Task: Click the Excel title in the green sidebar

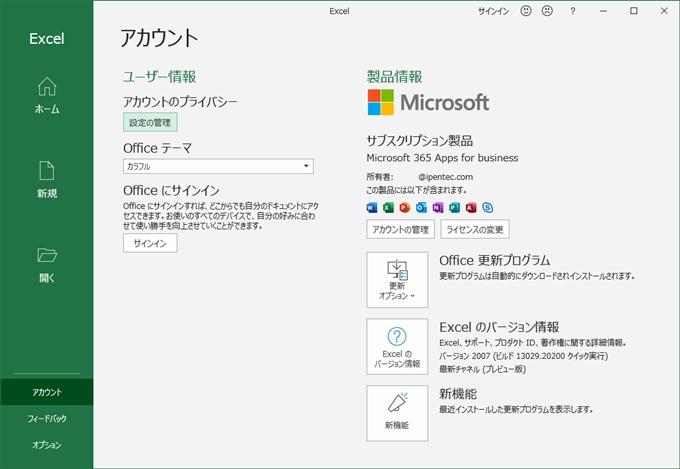Action: (47, 39)
